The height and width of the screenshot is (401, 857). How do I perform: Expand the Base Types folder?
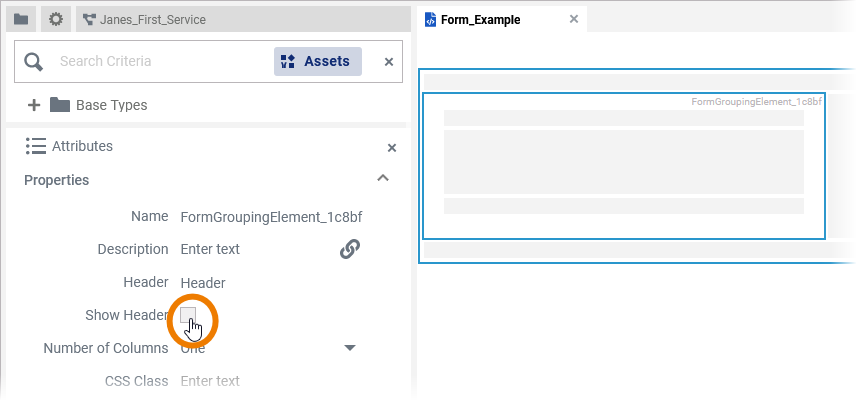(60, 105)
